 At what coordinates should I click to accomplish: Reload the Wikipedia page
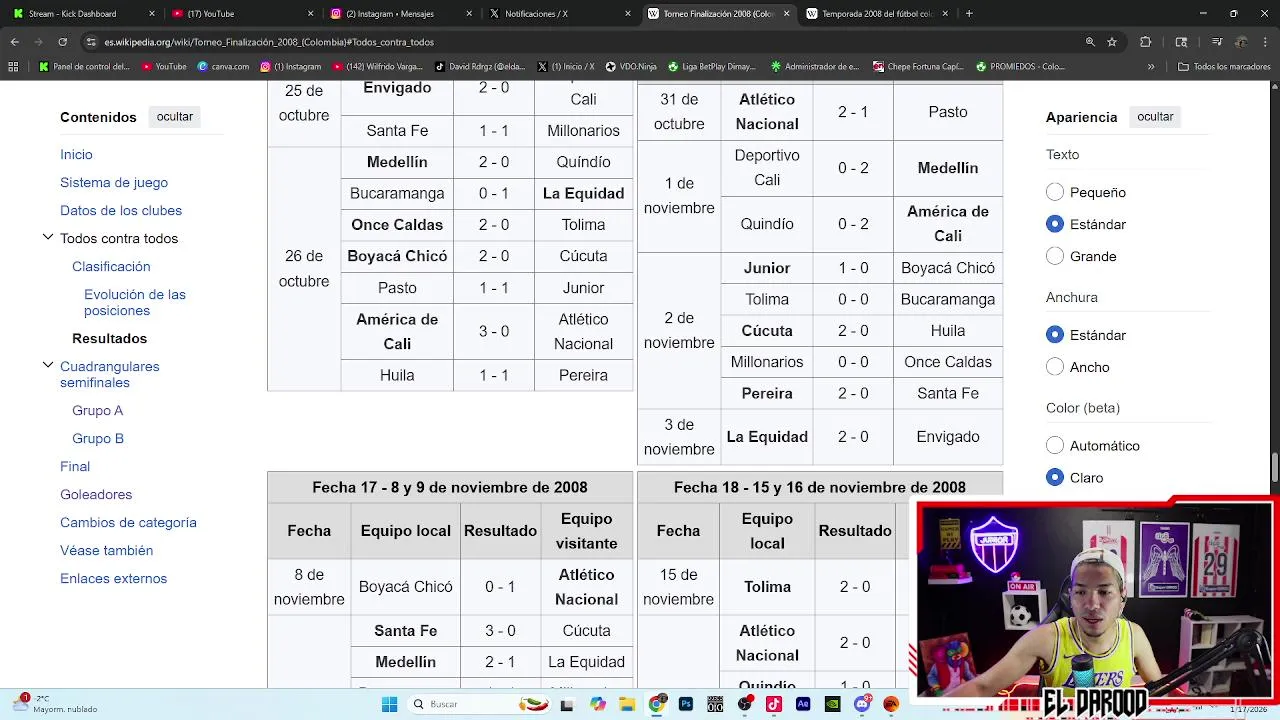click(x=62, y=42)
